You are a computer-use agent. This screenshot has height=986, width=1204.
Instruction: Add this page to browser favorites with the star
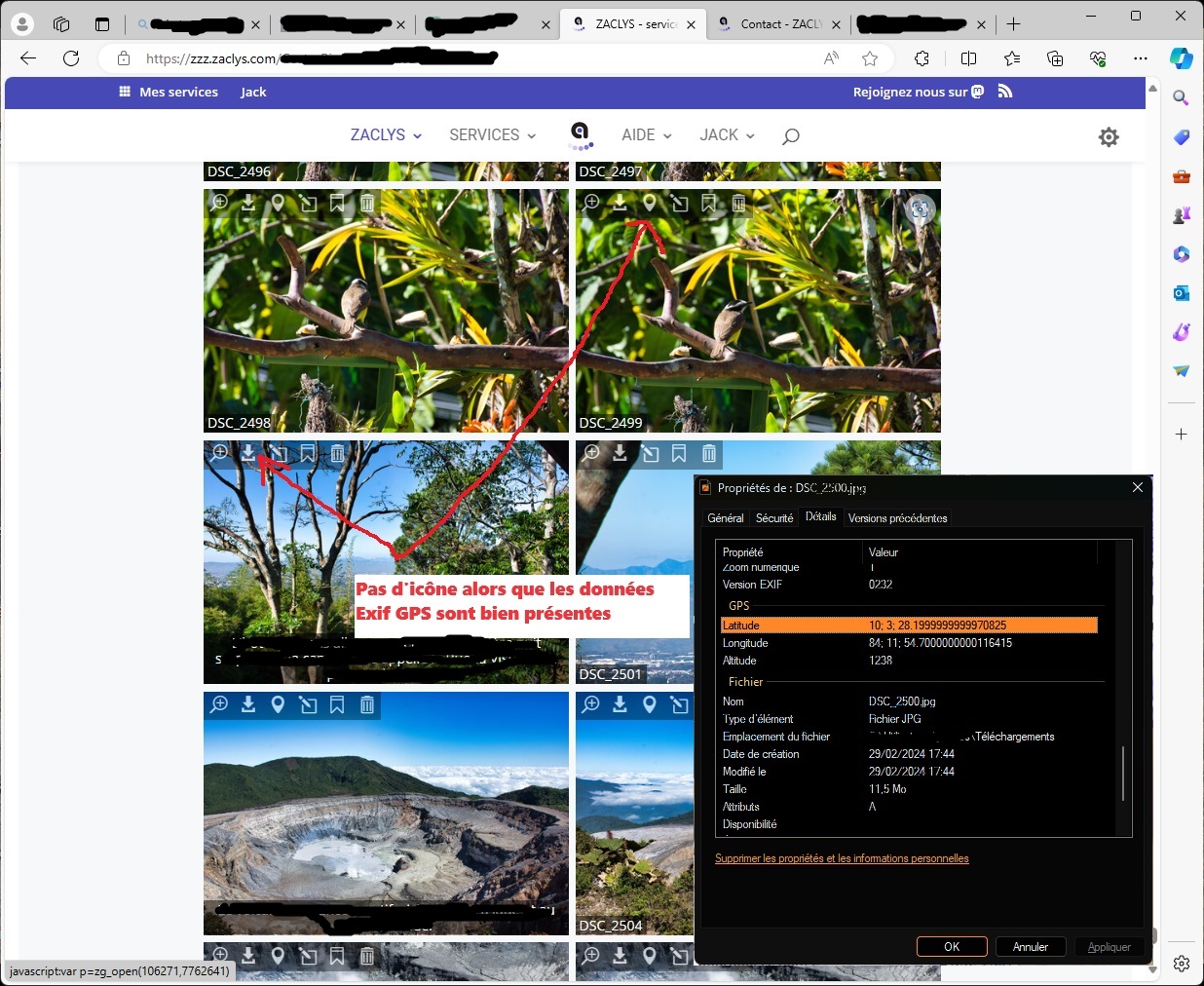870,58
